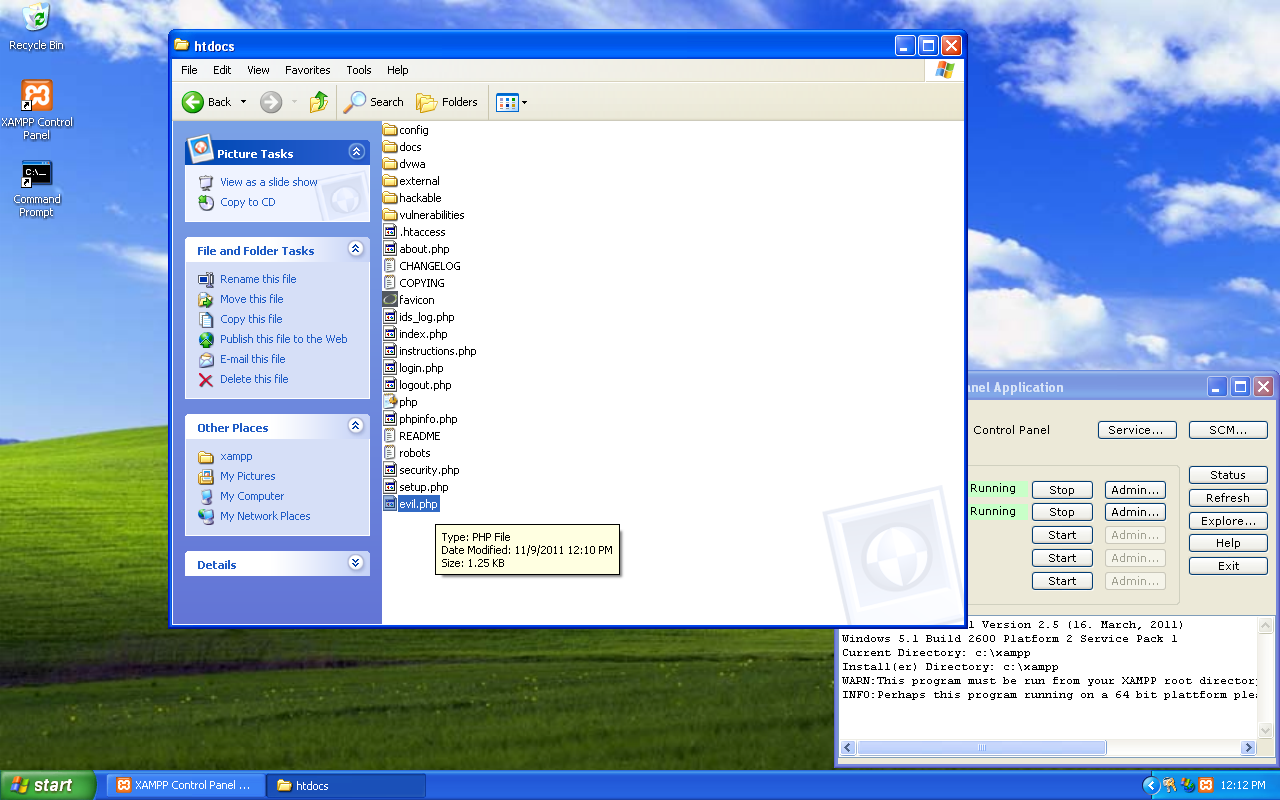Select the login.php file name
The width and height of the screenshot is (1280, 800).
pos(421,368)
